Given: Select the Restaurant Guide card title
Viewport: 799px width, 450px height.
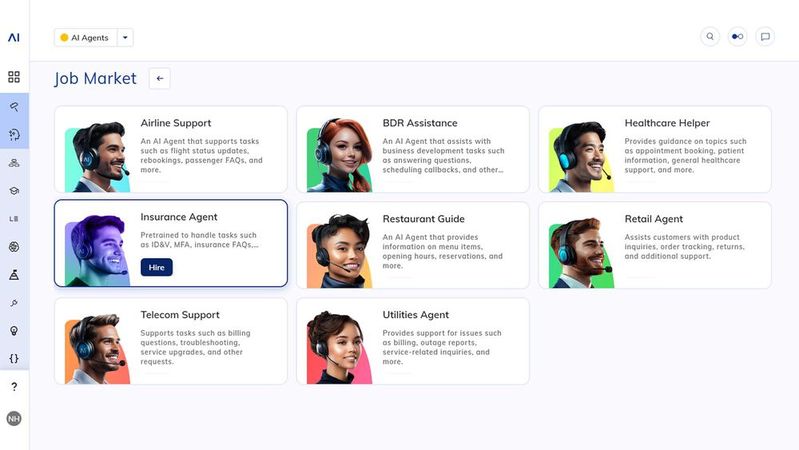Looking at the screenshot, I should (423, 219).
